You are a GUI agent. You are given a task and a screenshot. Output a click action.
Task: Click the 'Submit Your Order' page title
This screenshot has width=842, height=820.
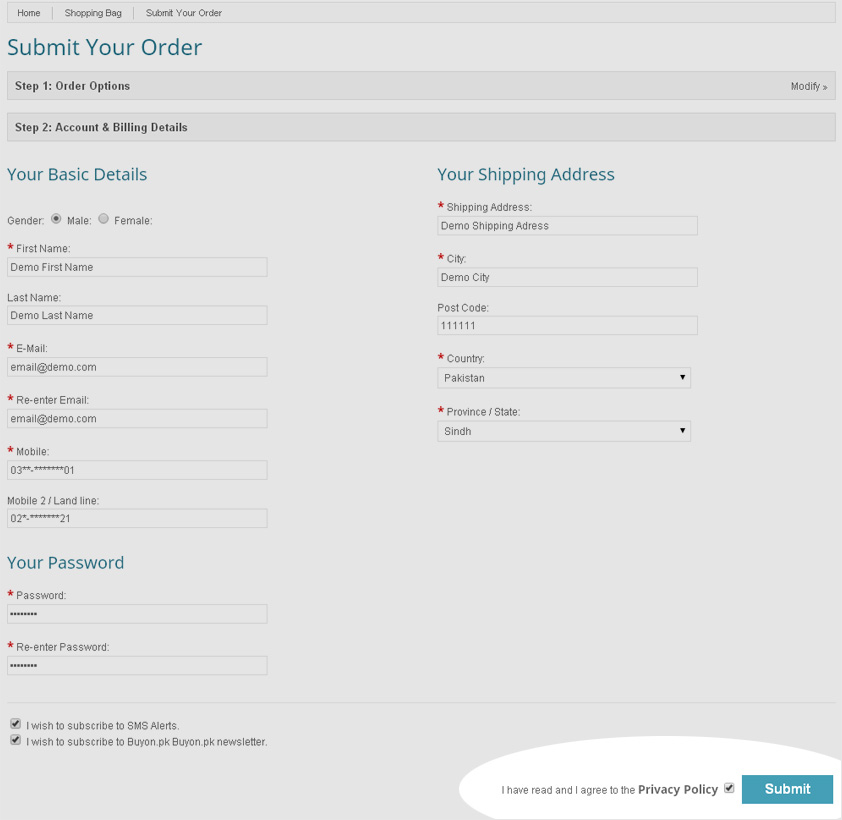click(105, 47)
